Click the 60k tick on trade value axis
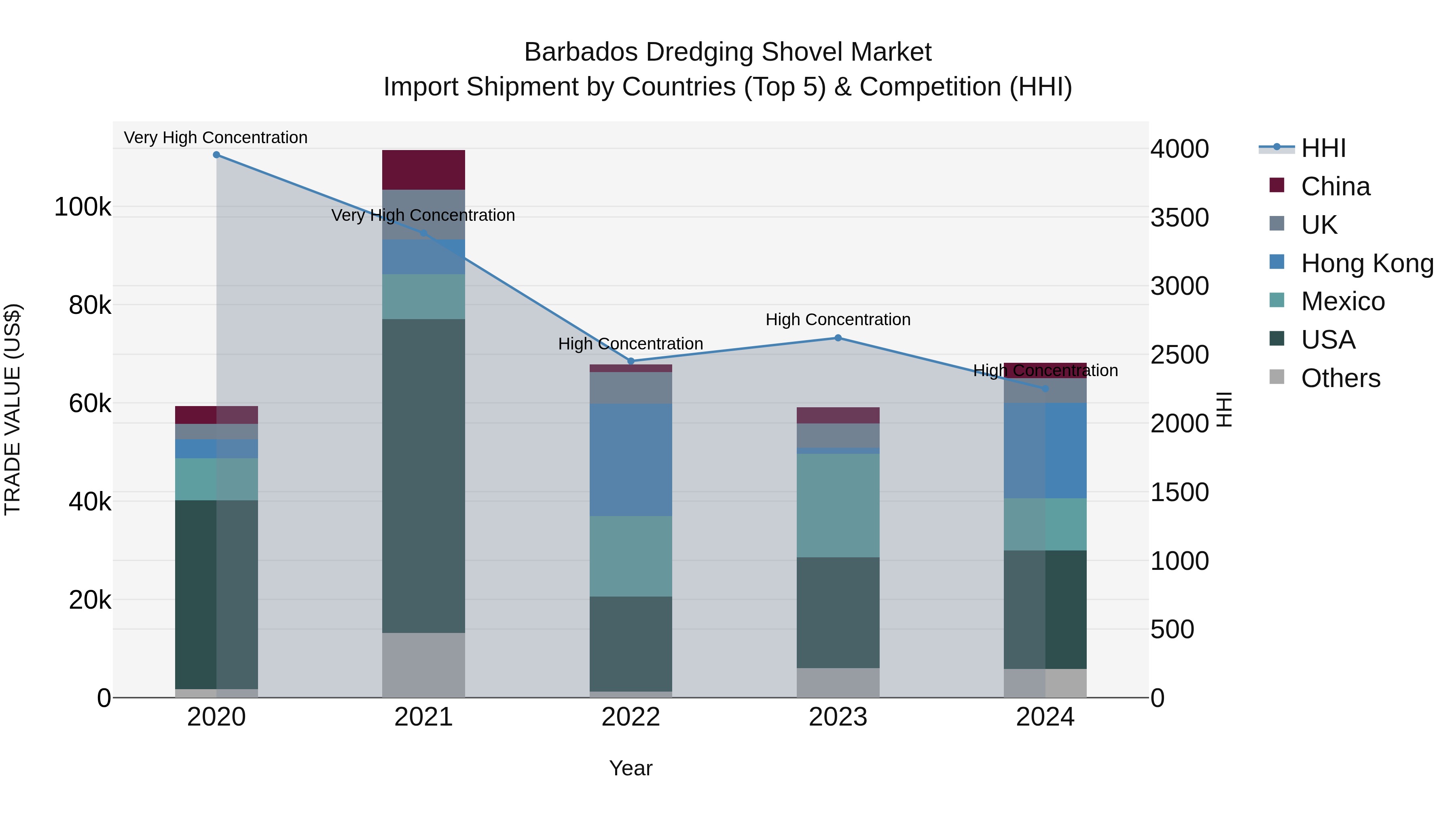This screenshot has width=1456, height=819. 90,404
